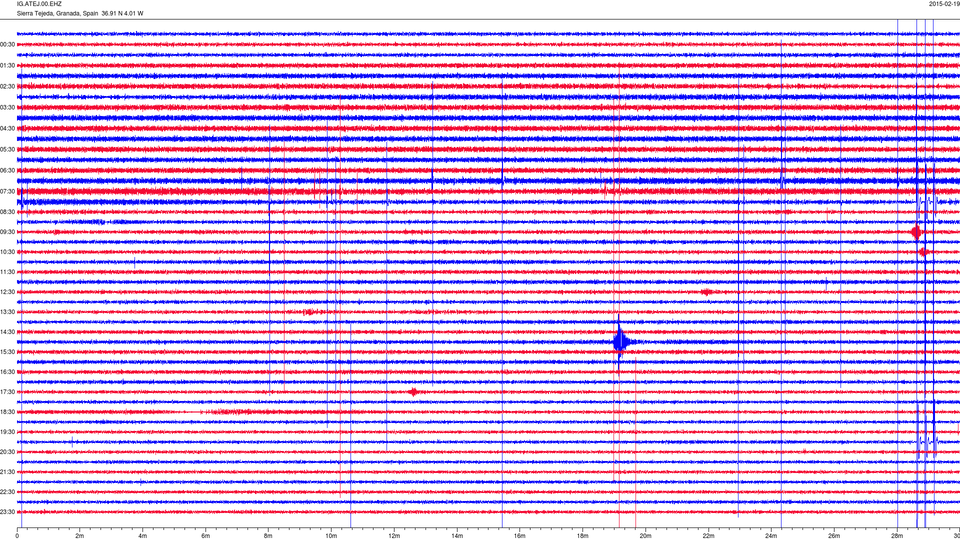Viewport: 960px width, 540px height.
Task: Click the 4m tick label on time axis
Action: 143,536
